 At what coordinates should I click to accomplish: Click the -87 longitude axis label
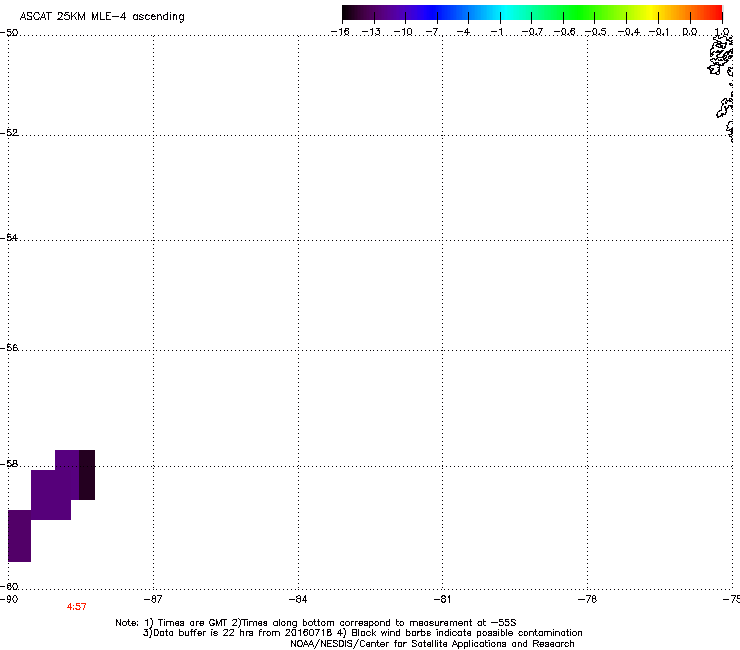coord(153,599)
